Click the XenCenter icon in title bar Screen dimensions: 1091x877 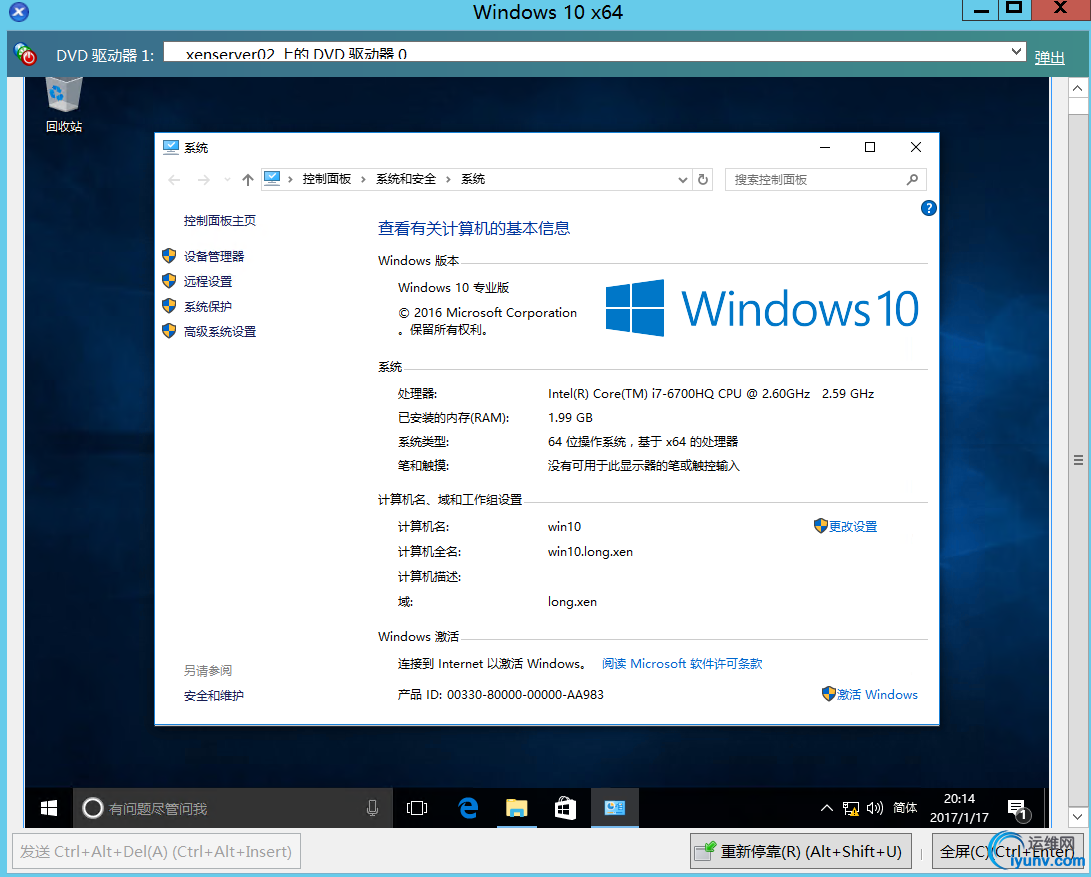tap(19, 12)
